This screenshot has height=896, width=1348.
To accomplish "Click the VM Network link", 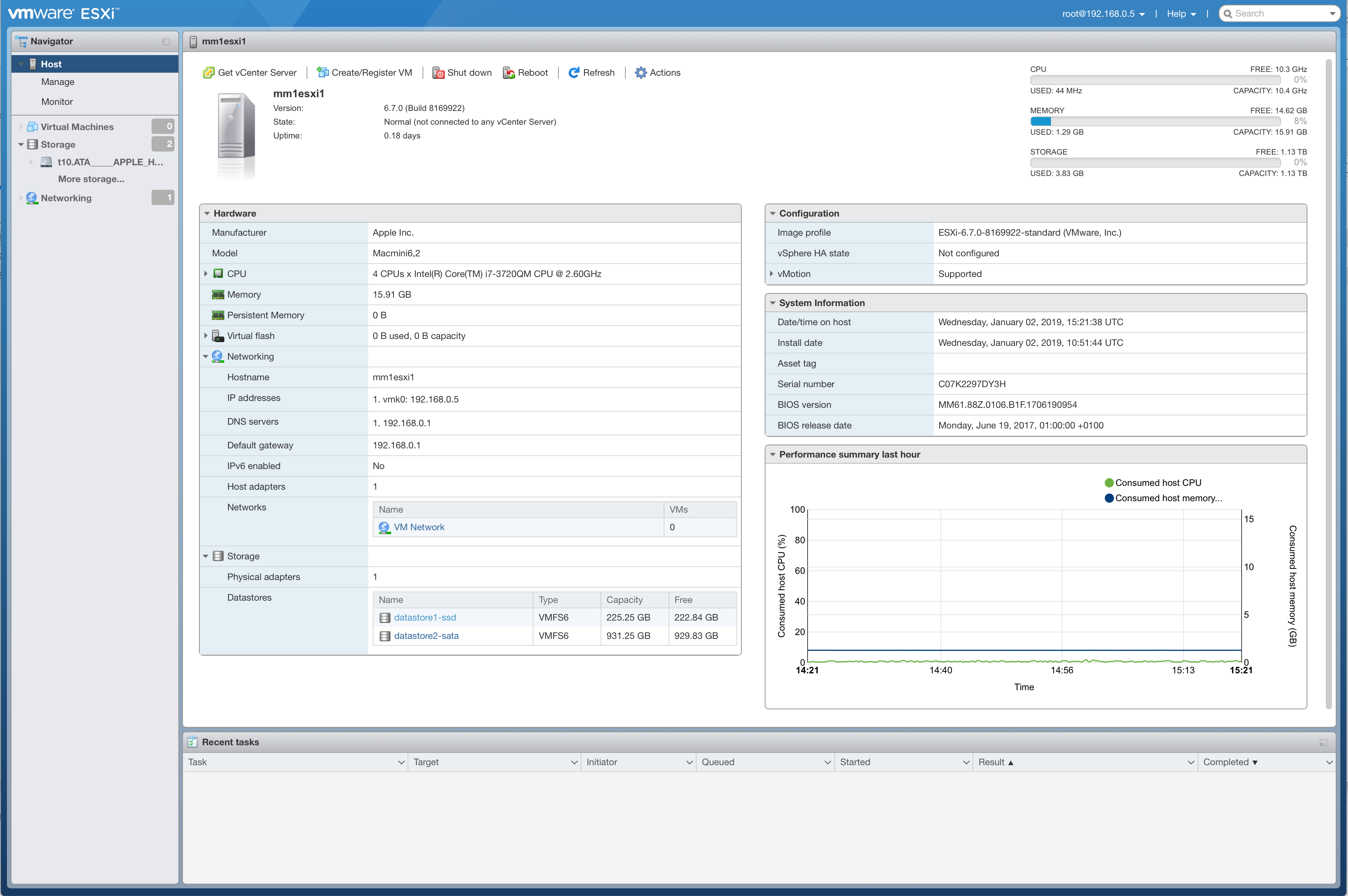I will click(x=419, y=527).
